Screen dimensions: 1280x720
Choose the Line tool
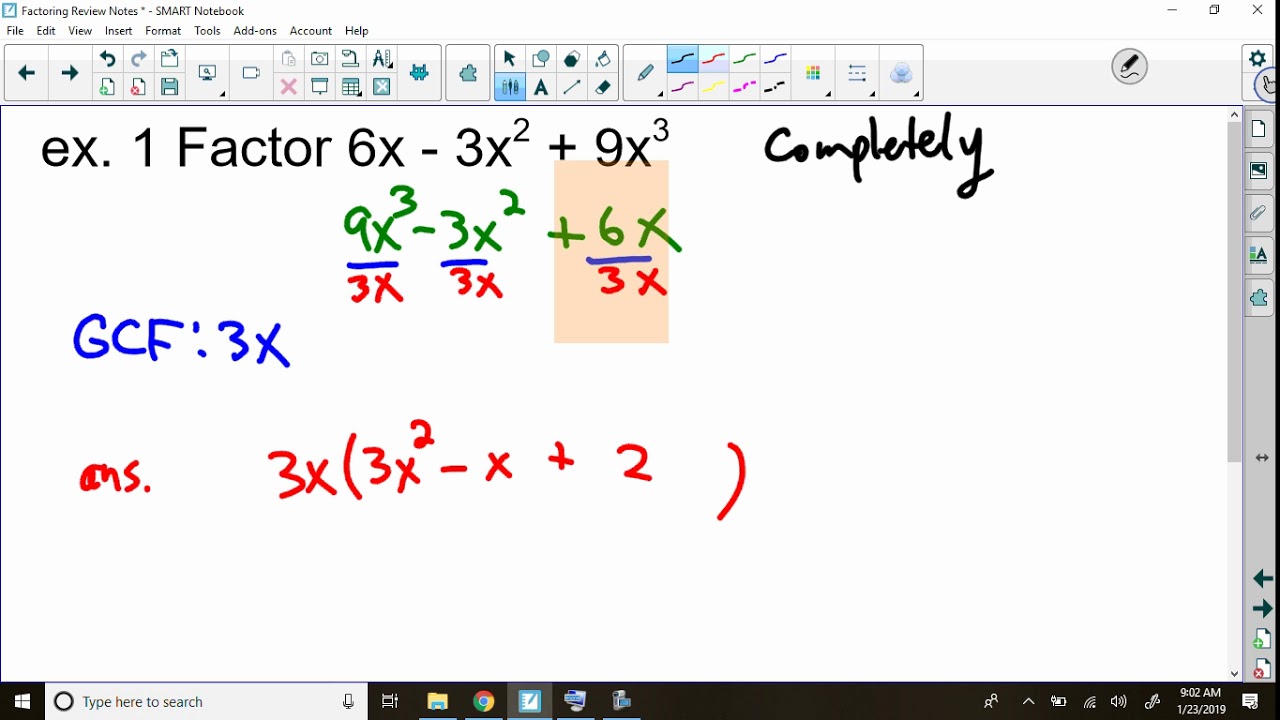tap(572, 87)
